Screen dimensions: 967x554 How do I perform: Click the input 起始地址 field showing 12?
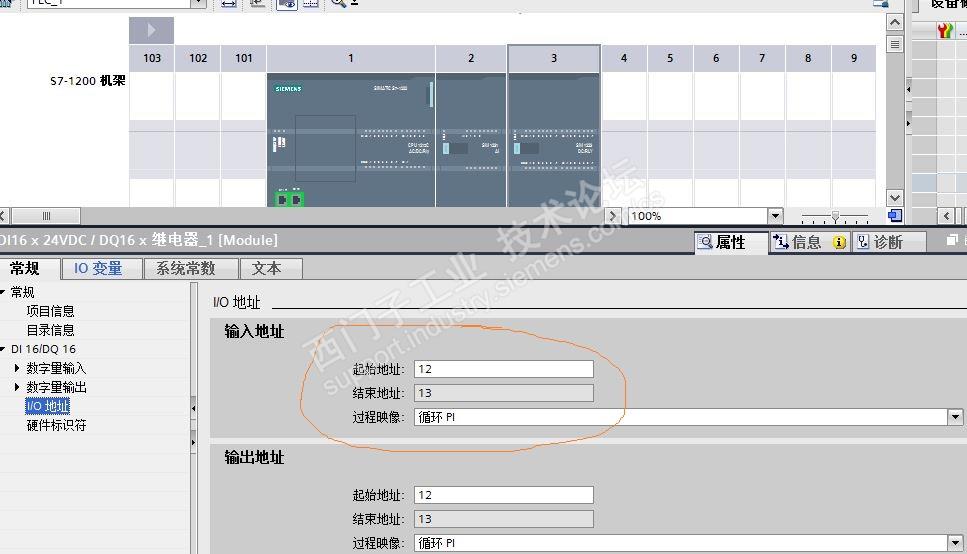pos(504,369)
